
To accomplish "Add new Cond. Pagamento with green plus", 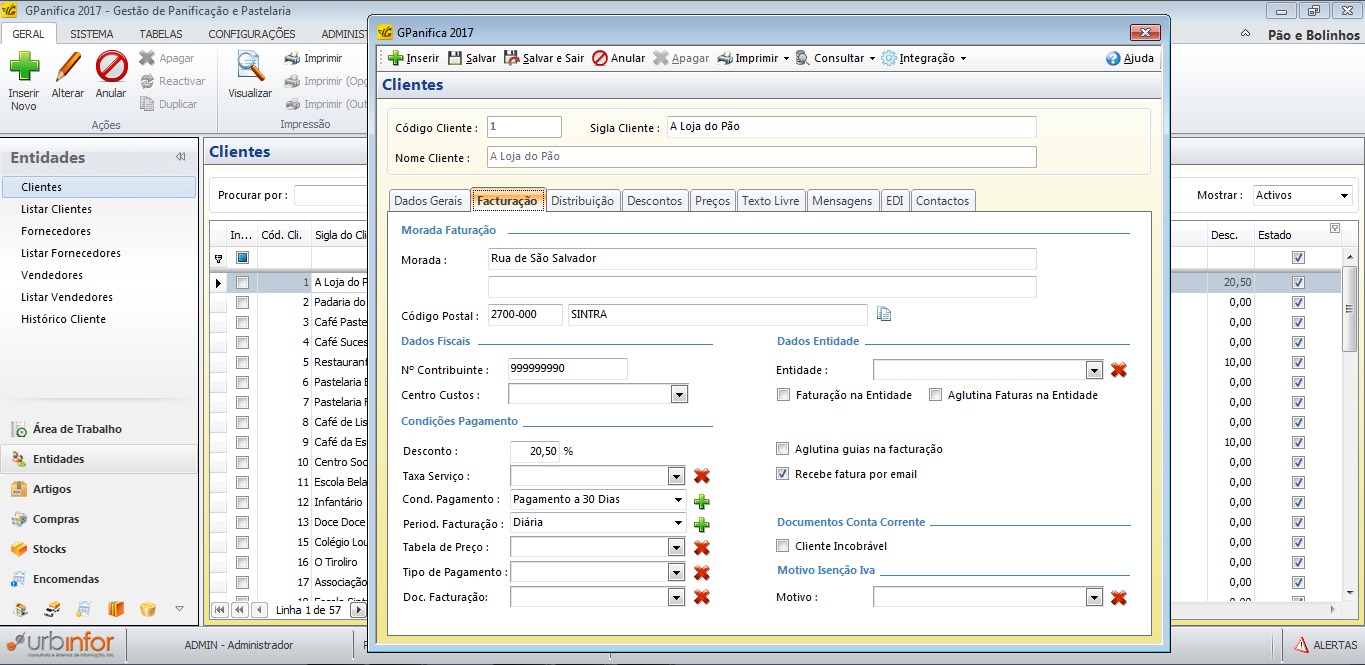I will [x=702, y=500].
